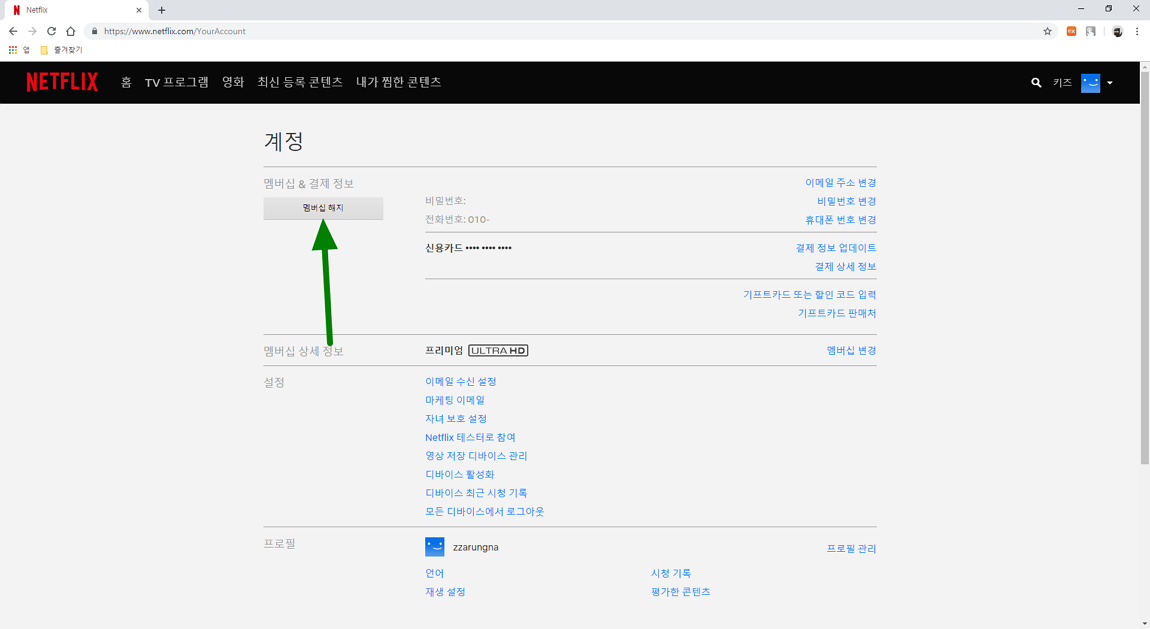The image size is (1150, 629).
Task: Open 내가 찜한 콘텐츠 menu
Action: [x=399, y=82]
